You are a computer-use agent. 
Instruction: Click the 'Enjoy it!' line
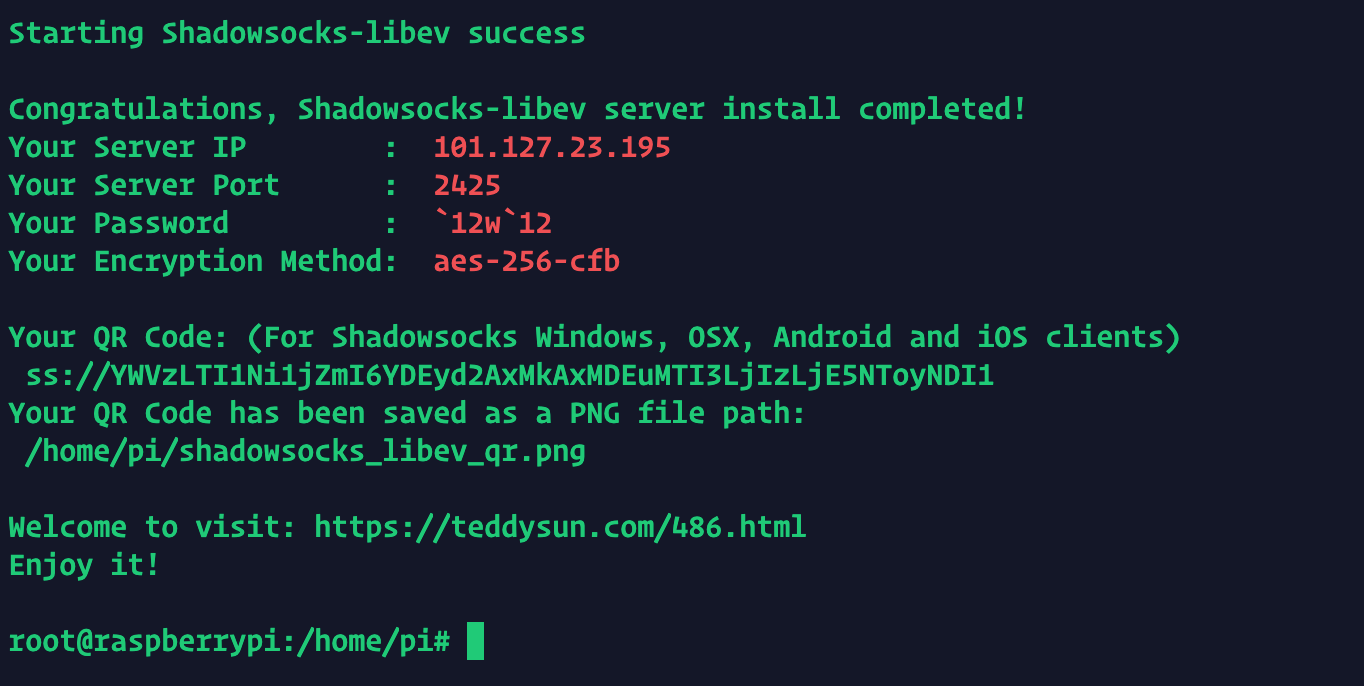[85, 566]
